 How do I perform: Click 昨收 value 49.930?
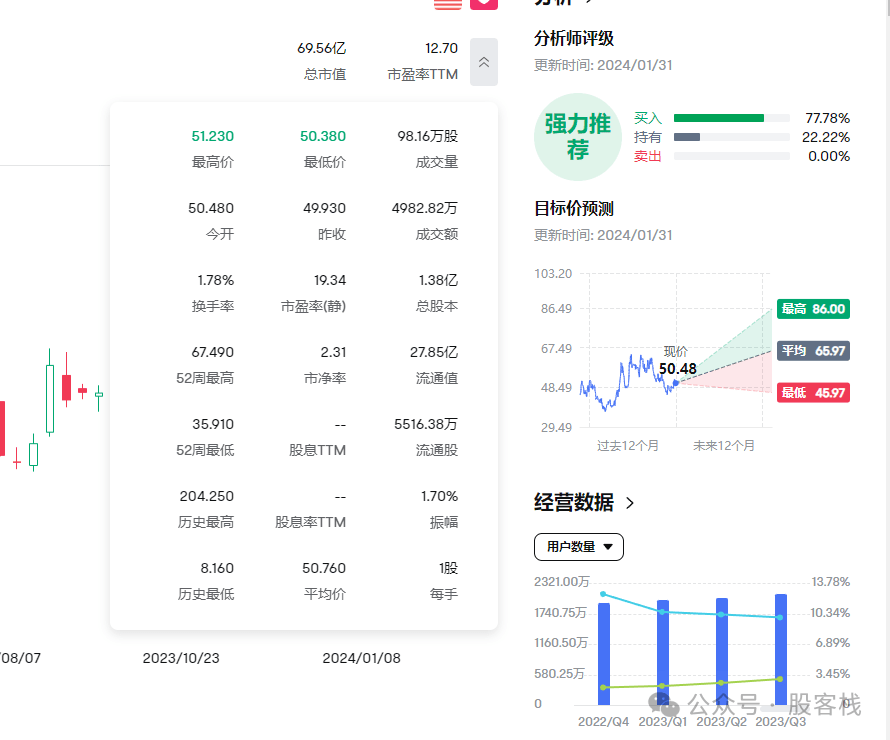tap(324, 208)
